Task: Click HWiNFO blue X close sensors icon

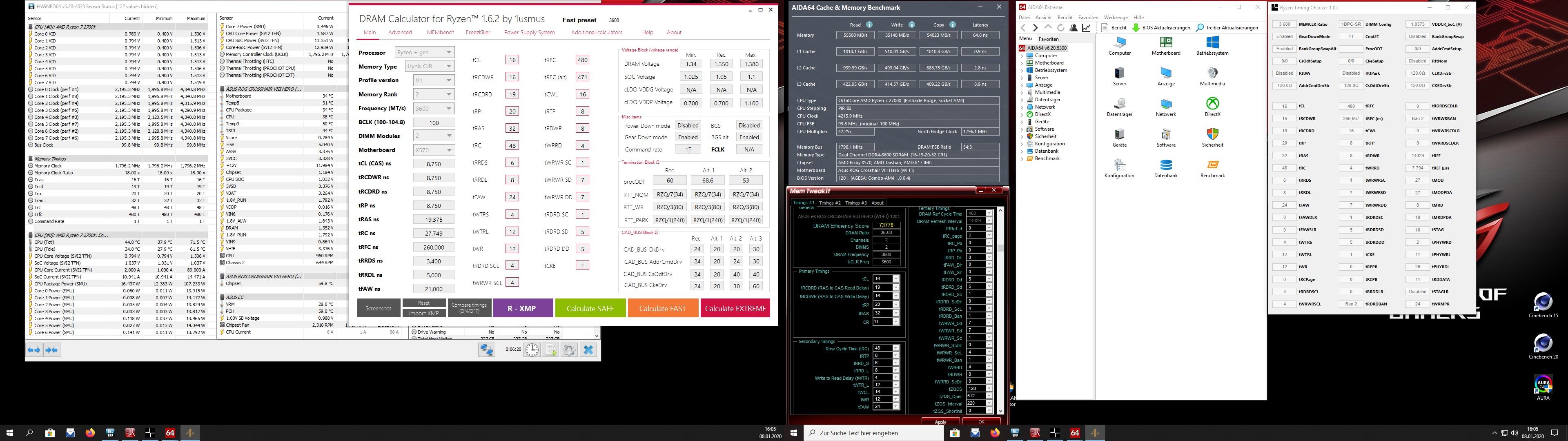Action: (x=588, y=350)
